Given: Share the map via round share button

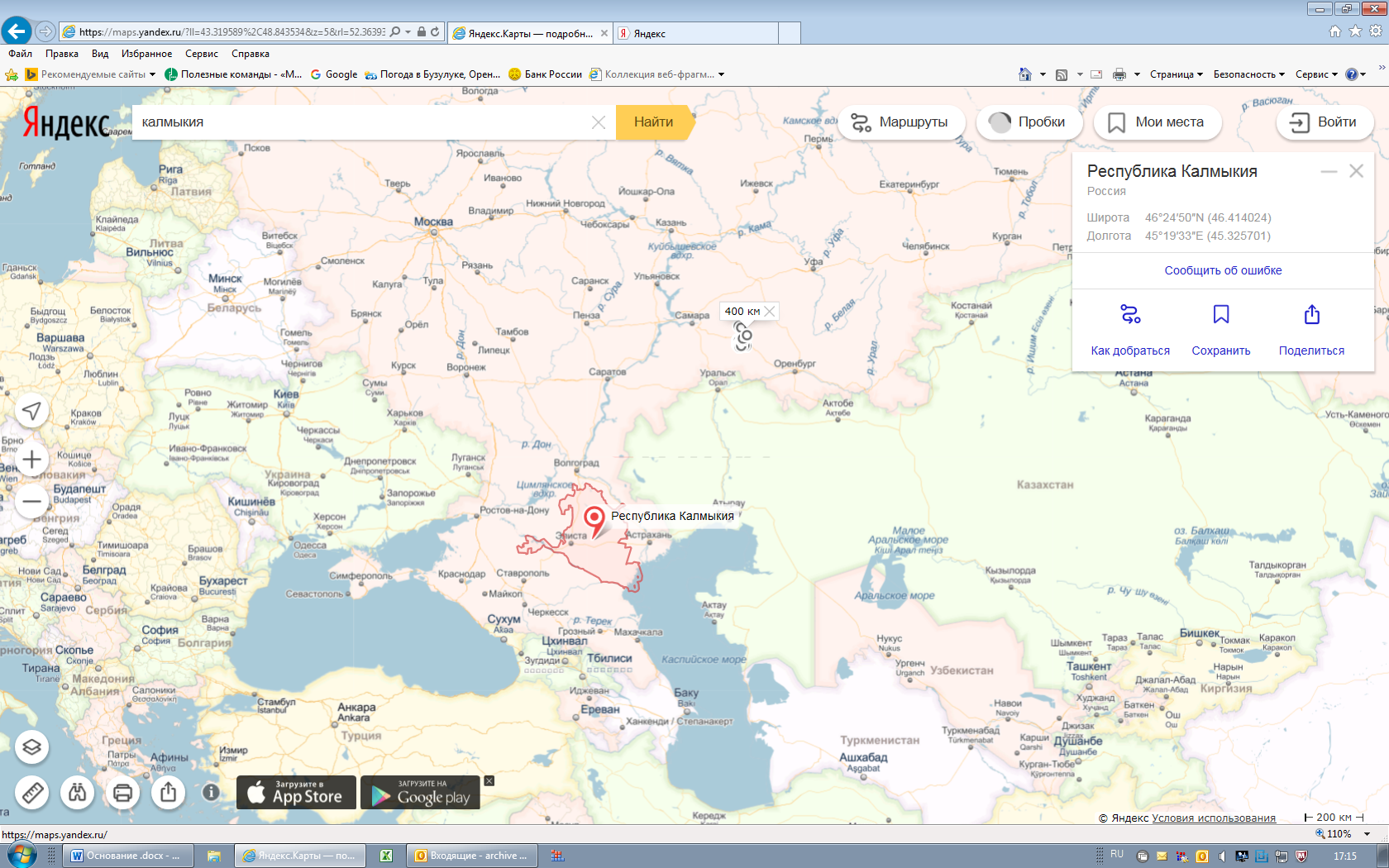Looking at the screenshot, I should pyautogui.click(x=169, y=793).
